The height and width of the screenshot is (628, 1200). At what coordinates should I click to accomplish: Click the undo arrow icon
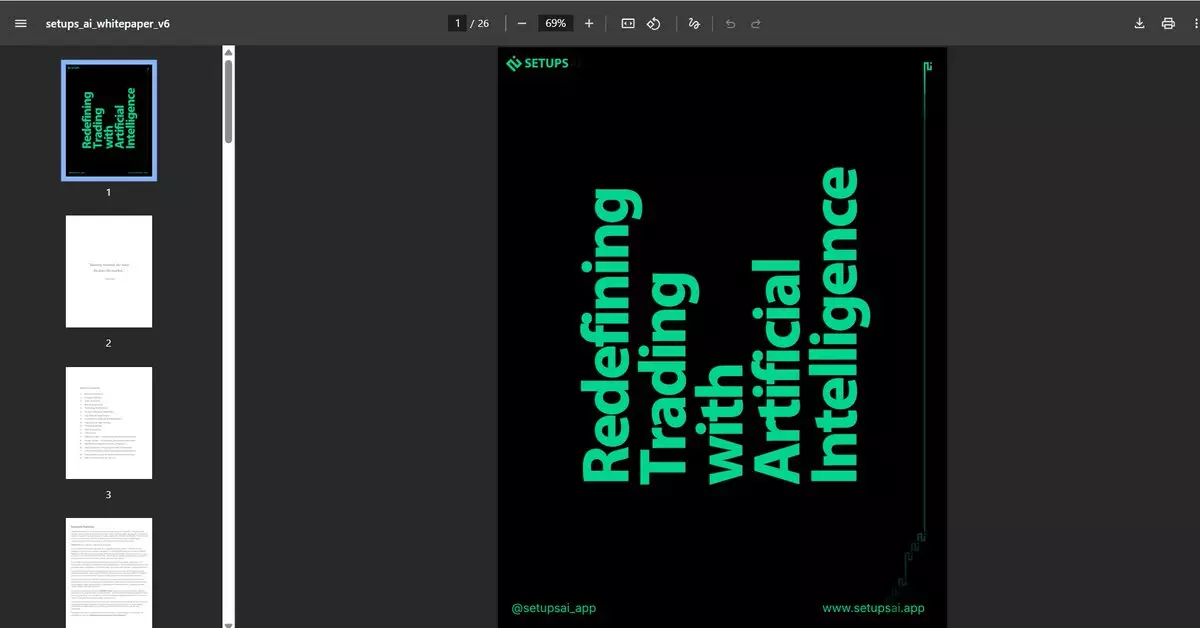tap(730, 23)
